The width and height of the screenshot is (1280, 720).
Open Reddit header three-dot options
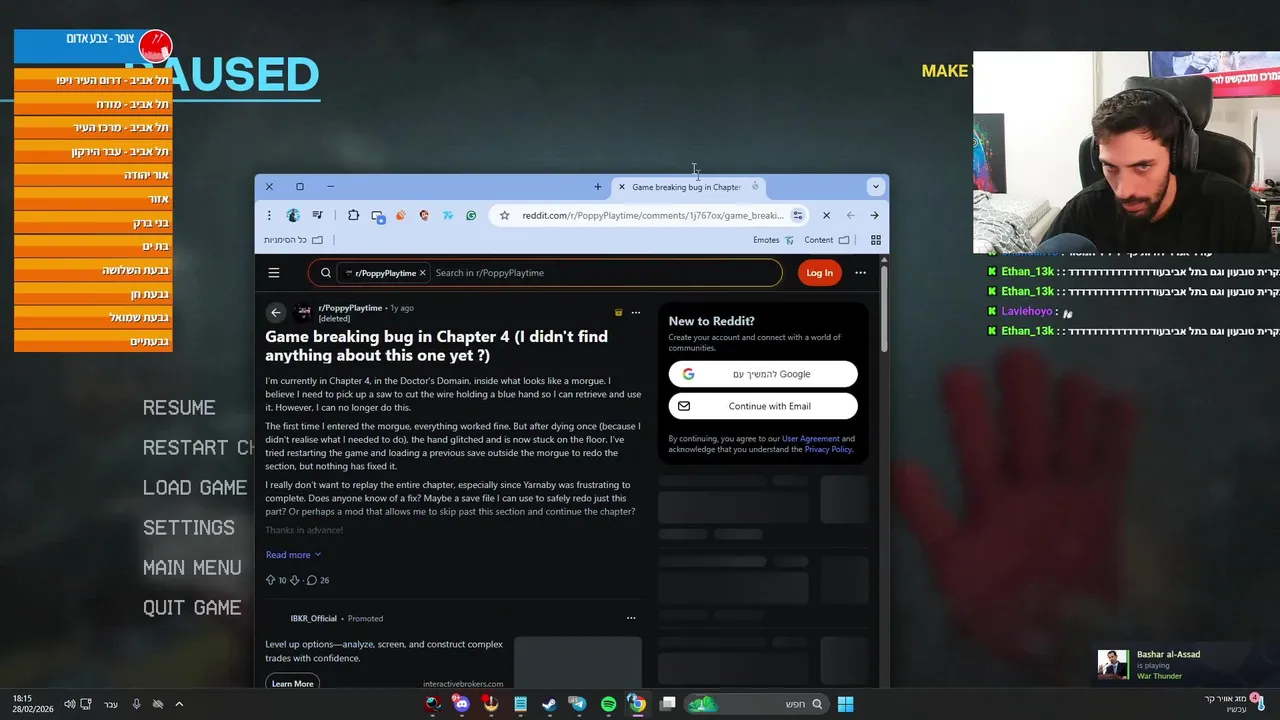pos(860,273)
